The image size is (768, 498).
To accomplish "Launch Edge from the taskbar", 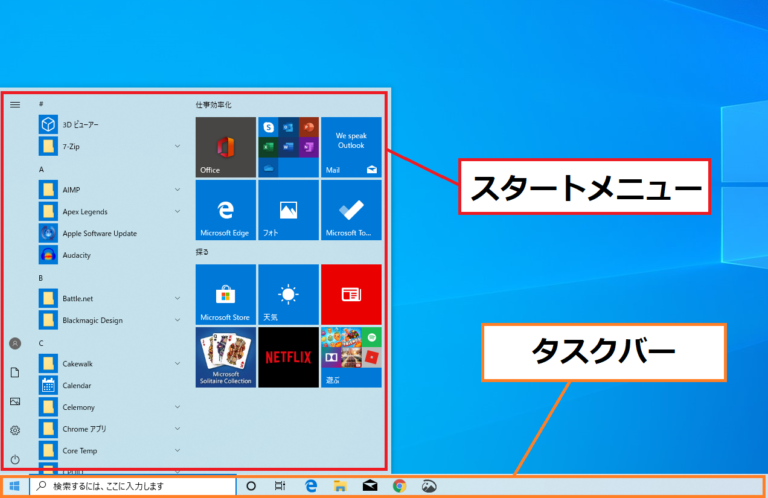I will coord(311,486).
